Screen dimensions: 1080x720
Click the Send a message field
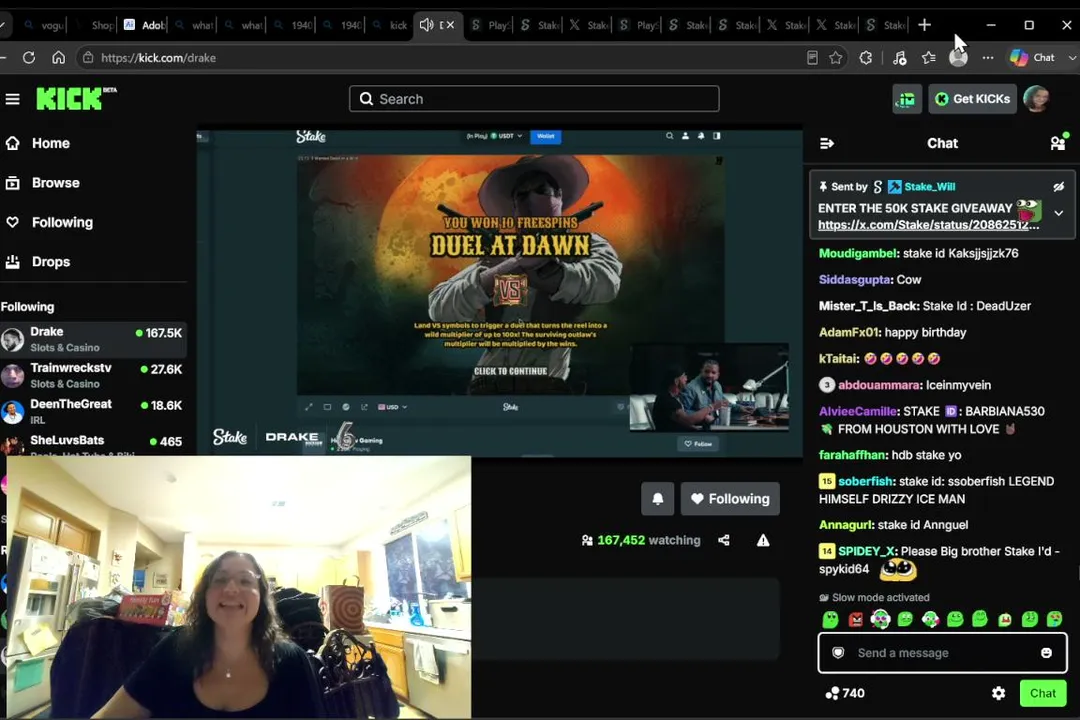(942, 652)
